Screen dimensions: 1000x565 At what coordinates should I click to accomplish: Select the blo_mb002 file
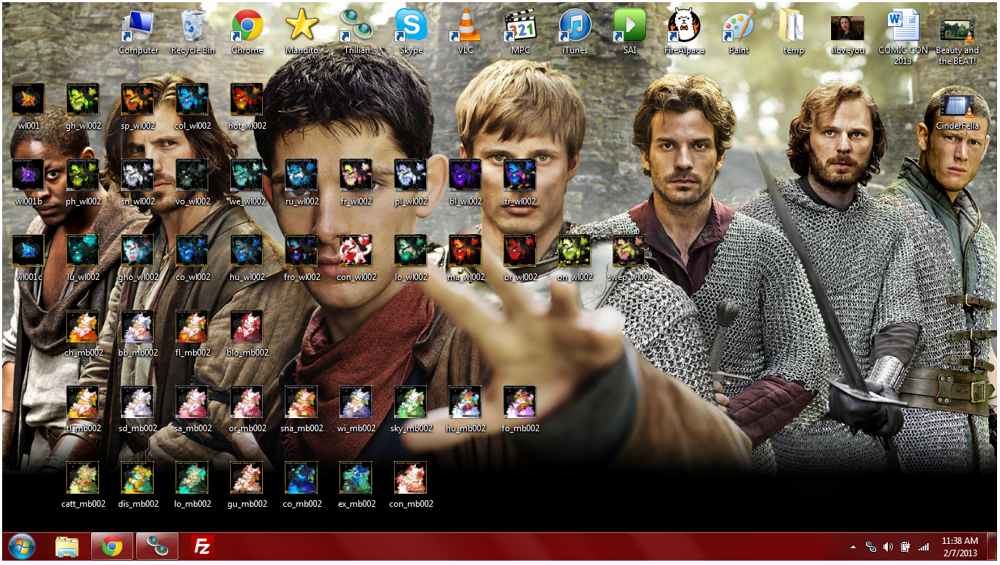click(x=247, y=334)
